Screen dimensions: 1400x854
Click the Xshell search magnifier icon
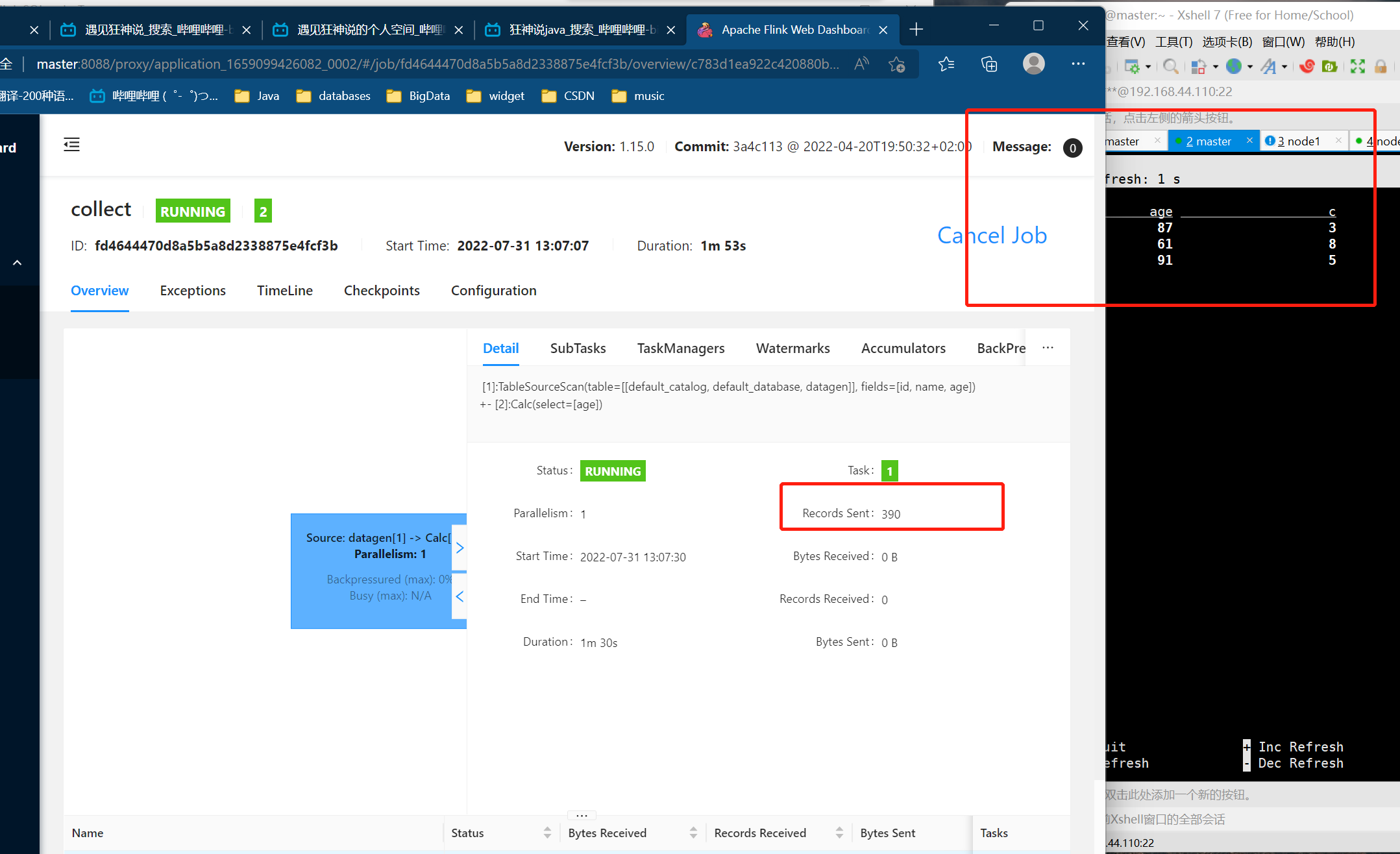pos(1170,66)
